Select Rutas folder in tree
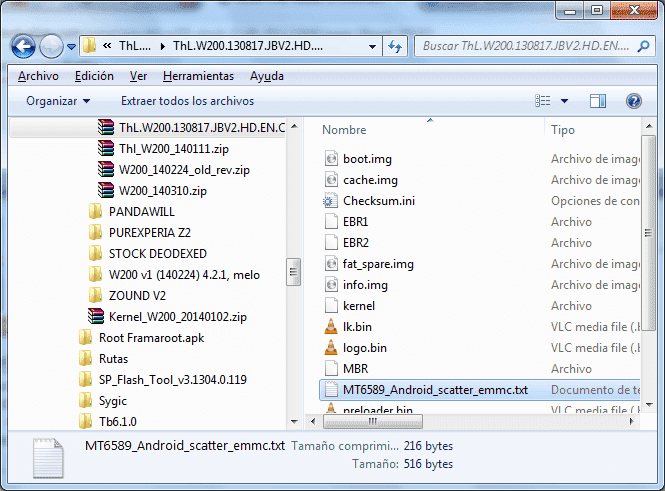Screen dimensions: 665x491 [103, 359]
